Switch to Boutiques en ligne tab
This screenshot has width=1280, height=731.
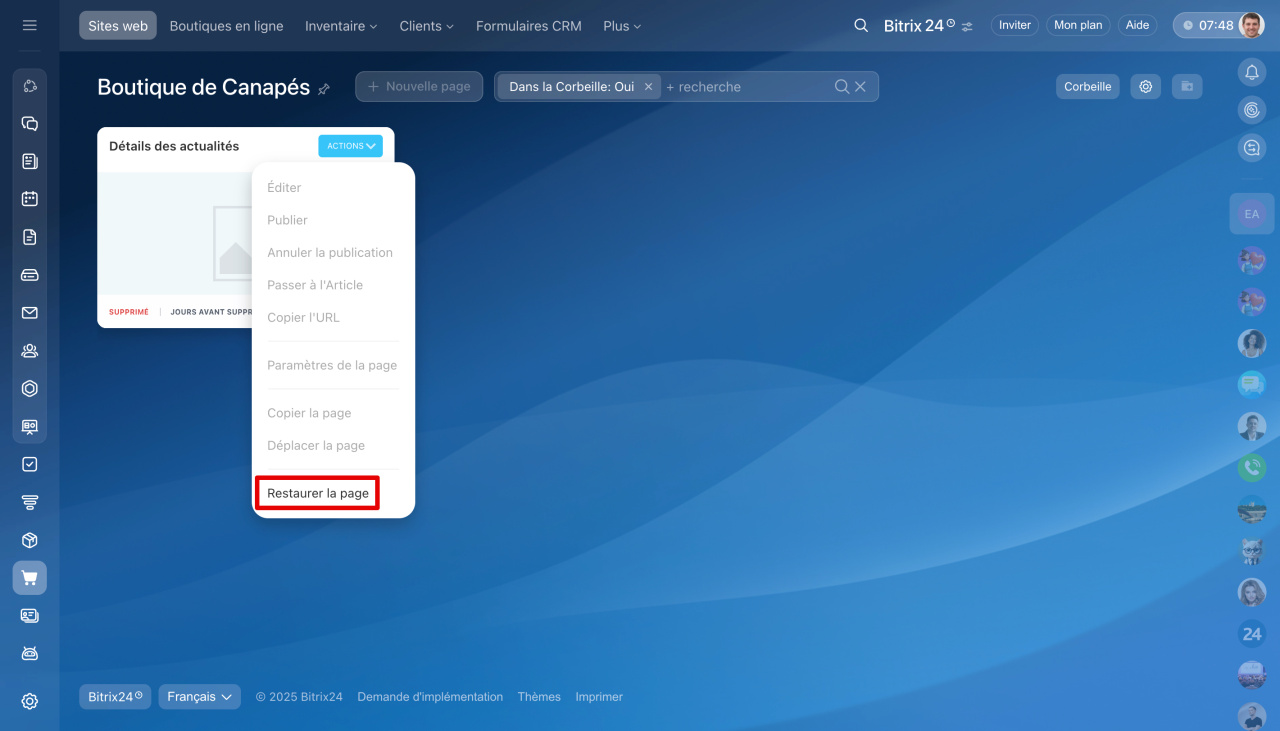coord(226,26)
